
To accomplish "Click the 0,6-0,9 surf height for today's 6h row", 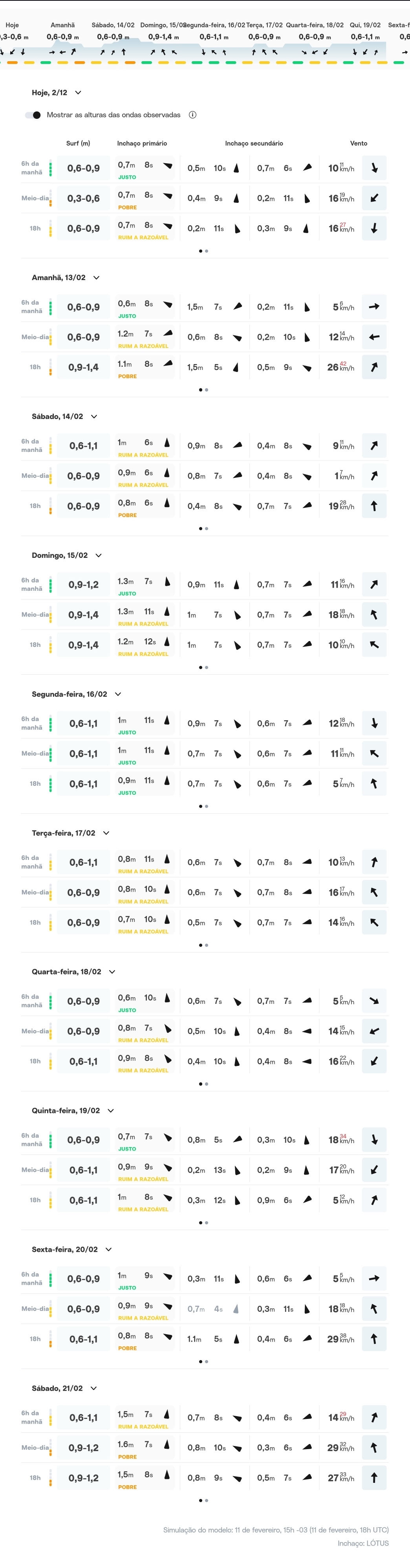I will tap(84, 168).
